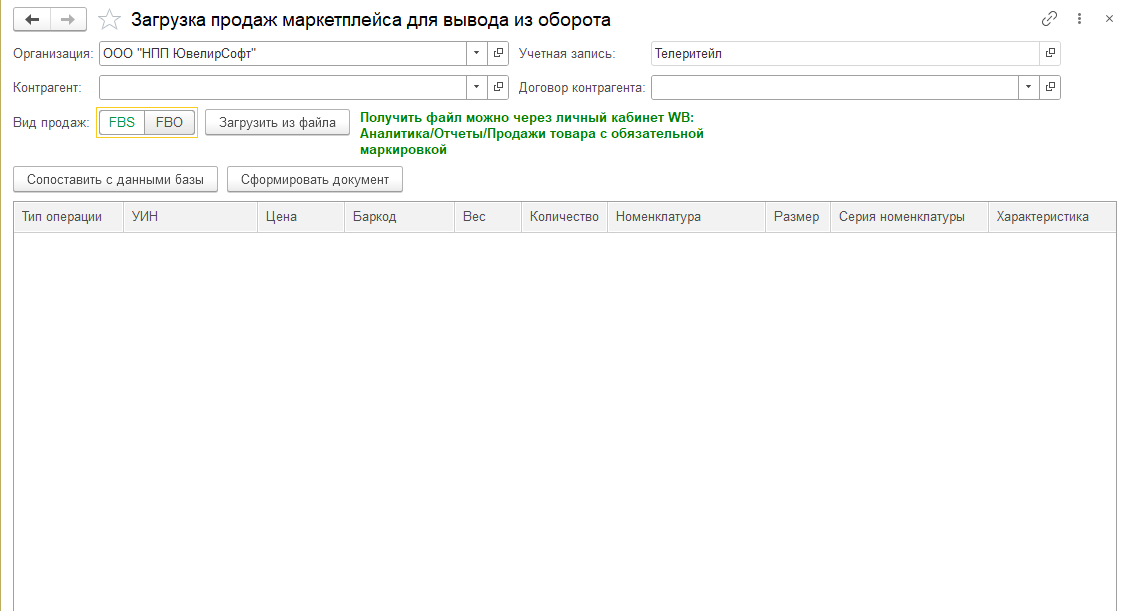
Task: Sort by Тип операции column header
Action: click(x=68, y=217)
